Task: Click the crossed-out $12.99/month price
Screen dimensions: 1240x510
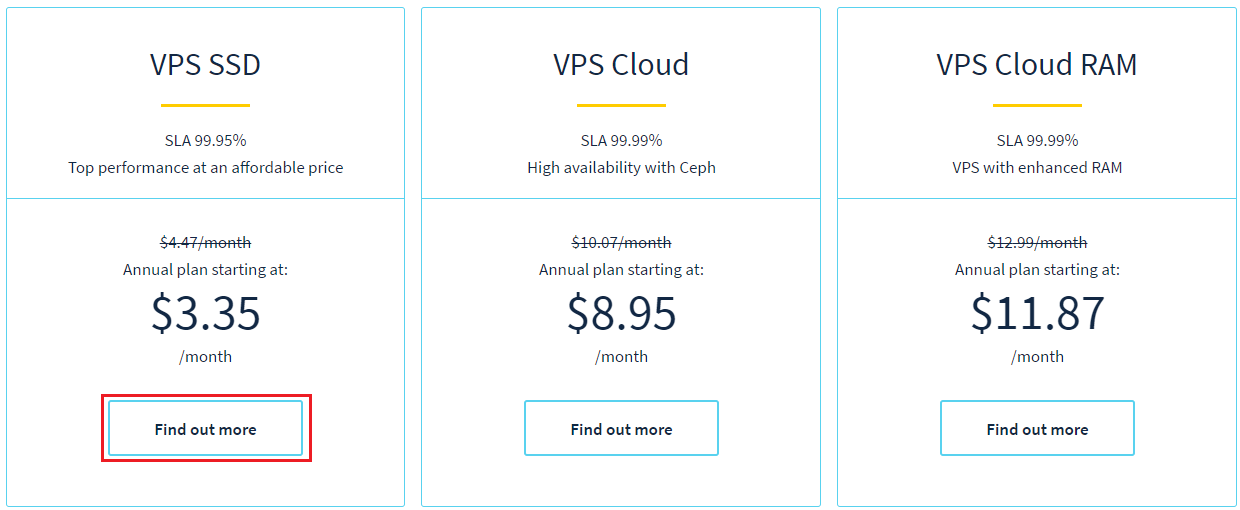Action: (x=1037, y=242)
